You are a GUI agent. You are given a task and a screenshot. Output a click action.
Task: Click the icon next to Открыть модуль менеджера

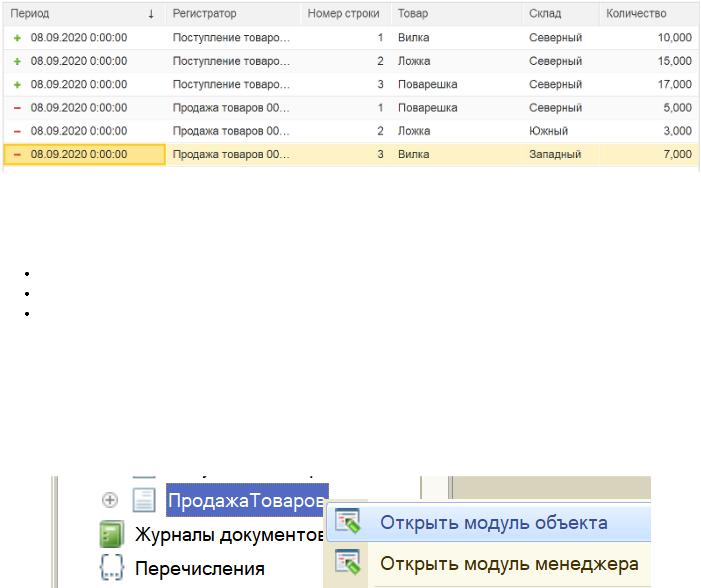click(x=348, y=564)
